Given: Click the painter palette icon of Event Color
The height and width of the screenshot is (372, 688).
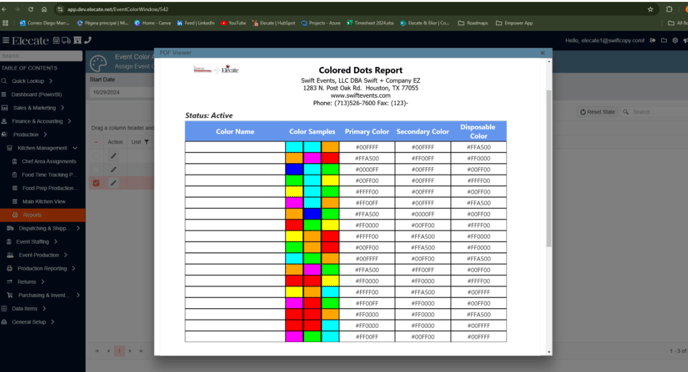Looking at the screenshot, I should pyautogui.click(x=98, y=64).
